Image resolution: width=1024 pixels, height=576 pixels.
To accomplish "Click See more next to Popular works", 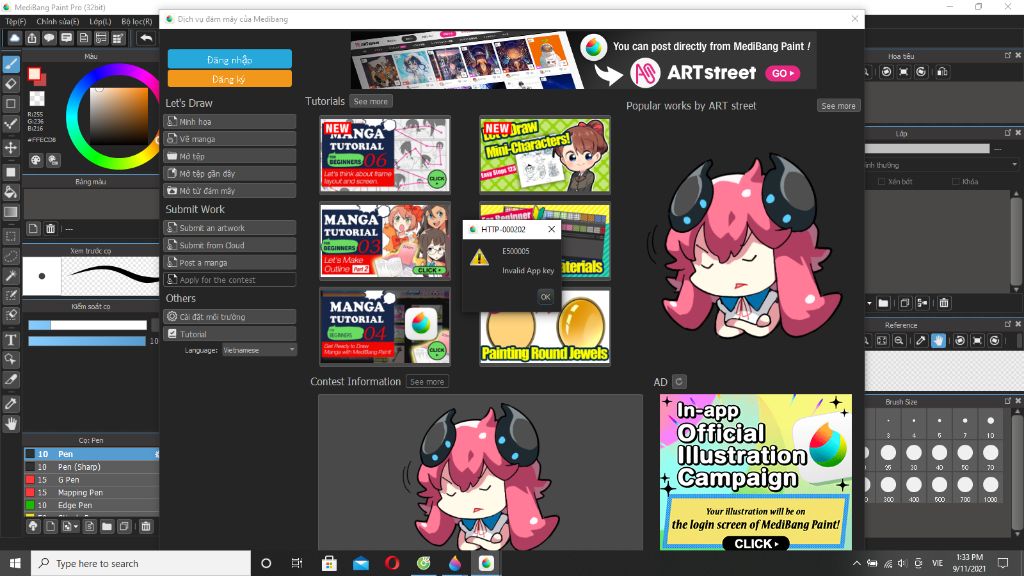I will tap(838, 106).
